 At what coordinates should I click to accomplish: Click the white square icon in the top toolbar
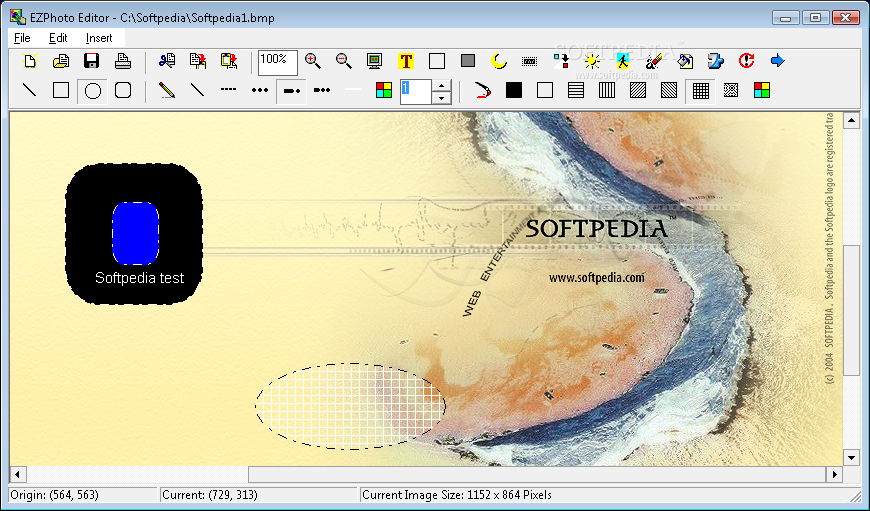(437, 61)
